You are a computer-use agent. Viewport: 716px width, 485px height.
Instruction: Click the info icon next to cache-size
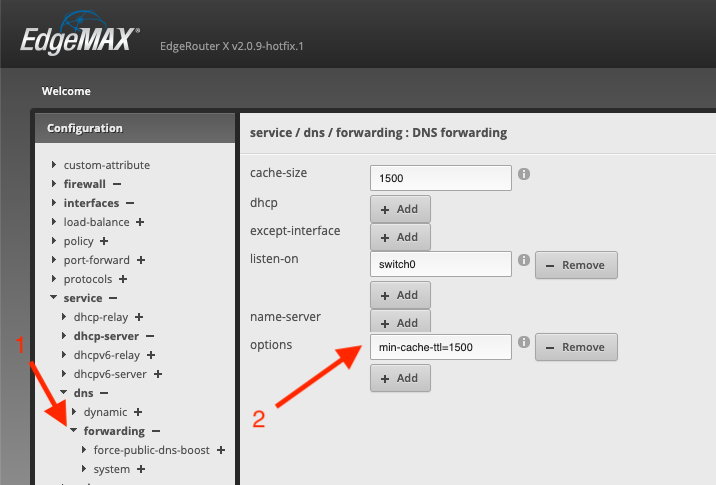pyautogui.click(x=524, y=174)
